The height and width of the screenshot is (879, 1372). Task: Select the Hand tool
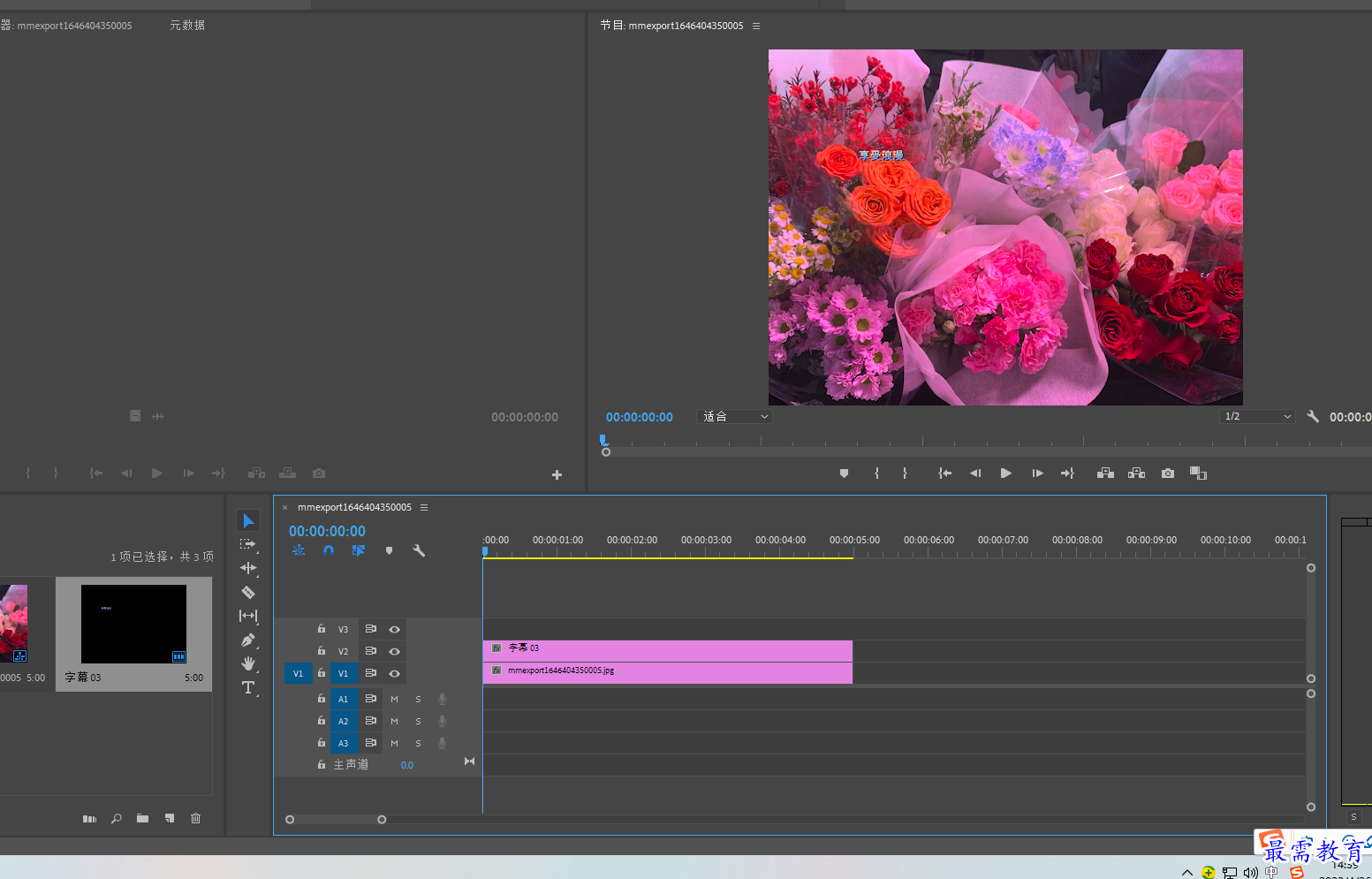(x=248, y=663)
